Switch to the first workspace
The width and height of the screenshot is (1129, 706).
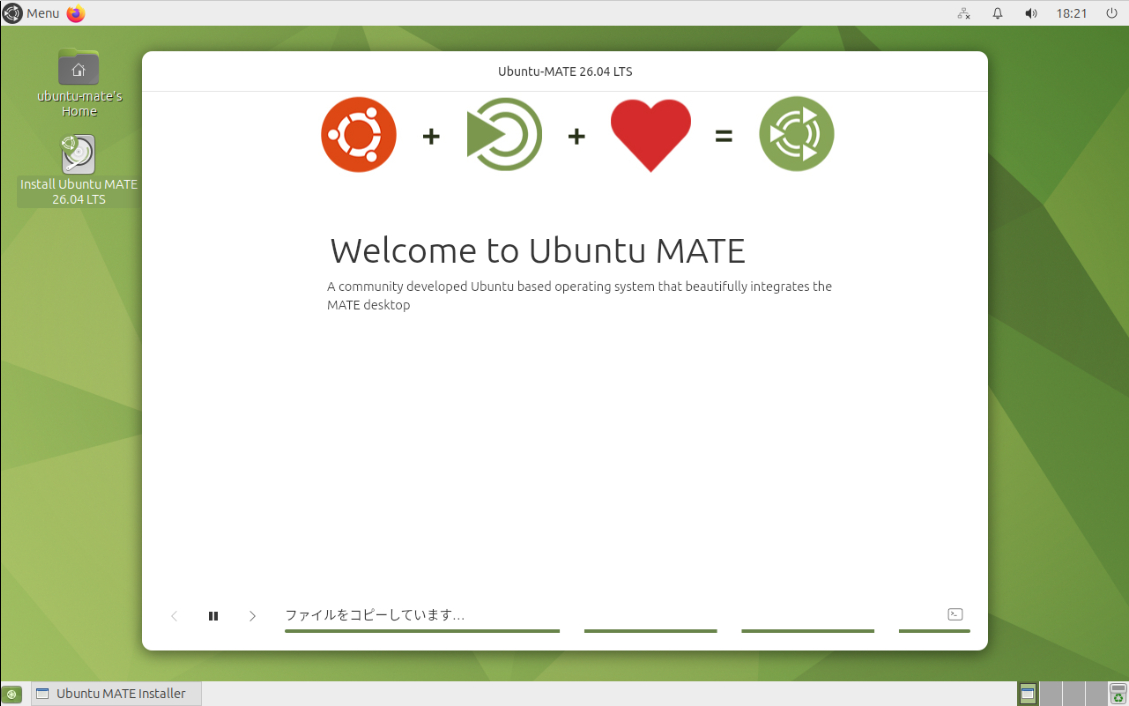pos(1028,694)
